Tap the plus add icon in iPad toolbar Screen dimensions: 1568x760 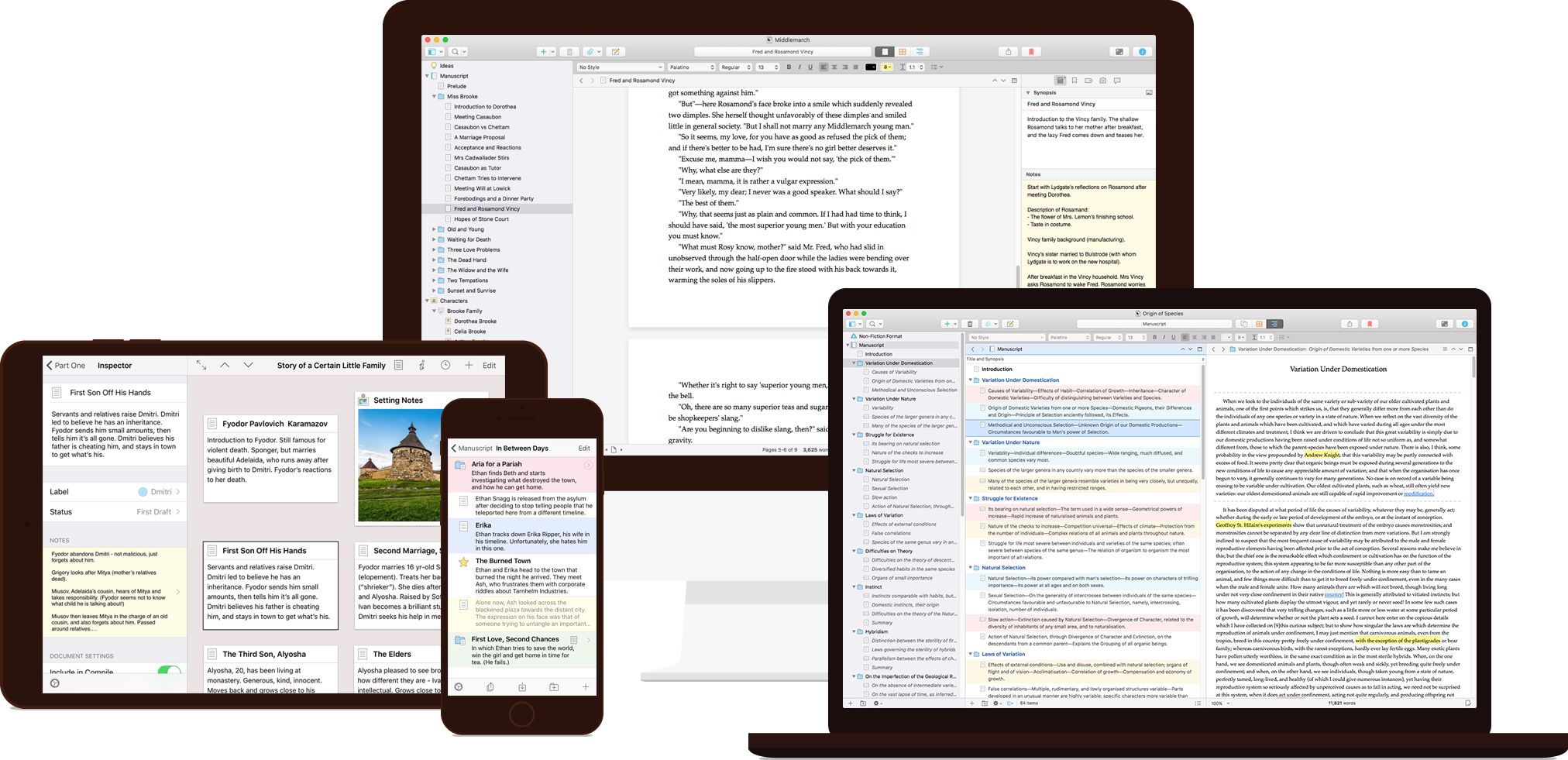pos(469,365)
